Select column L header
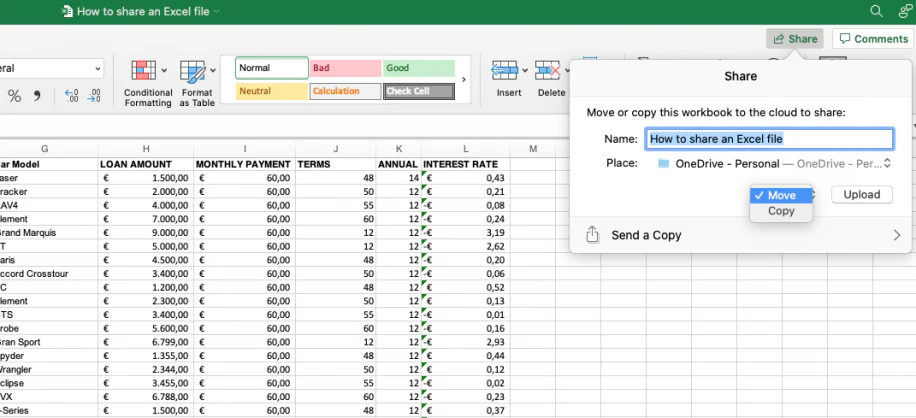 466,149
